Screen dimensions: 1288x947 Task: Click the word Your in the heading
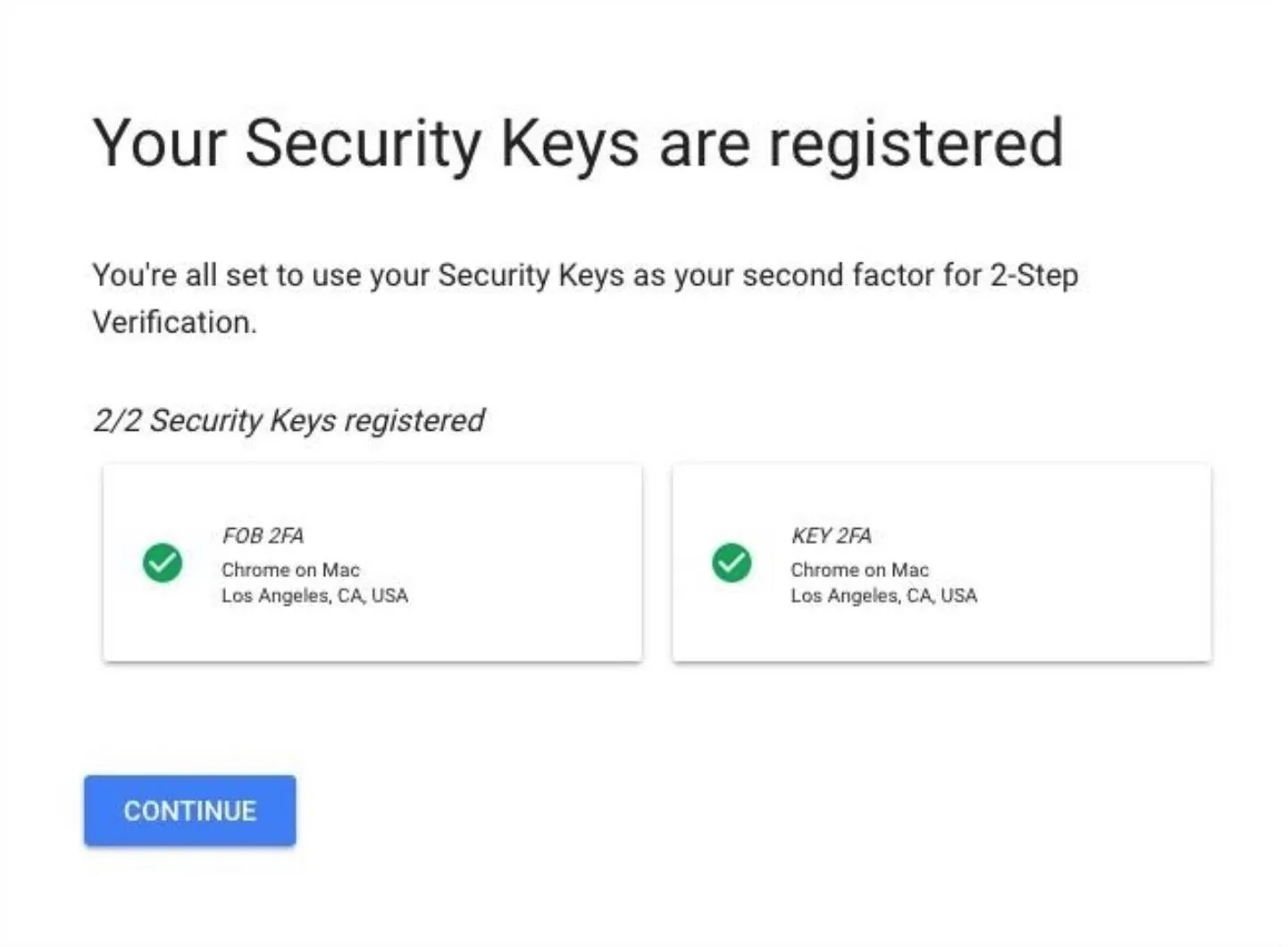click(x=160, y=143)
